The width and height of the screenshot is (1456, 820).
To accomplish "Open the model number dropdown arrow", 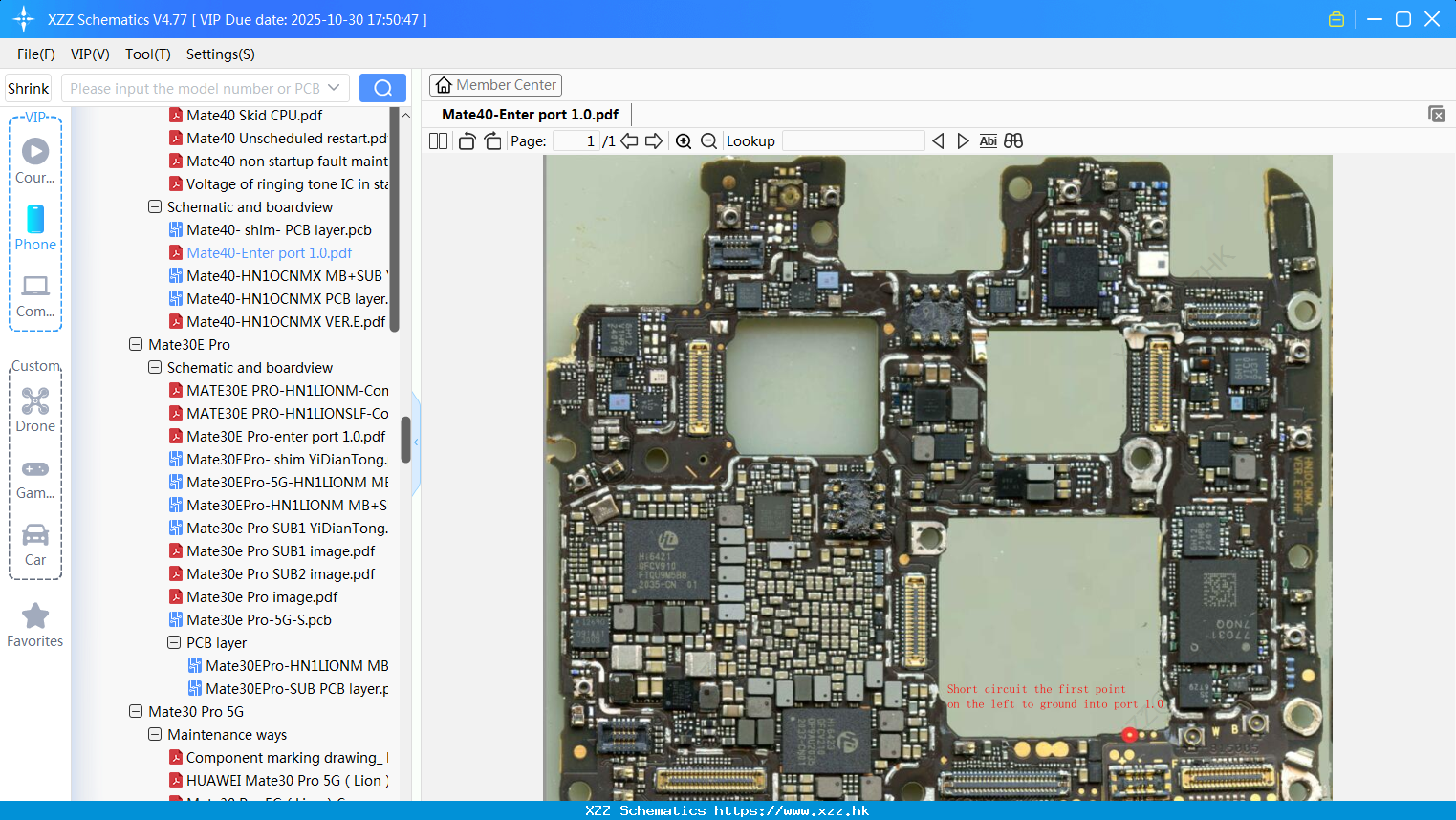I will point(334,88).
